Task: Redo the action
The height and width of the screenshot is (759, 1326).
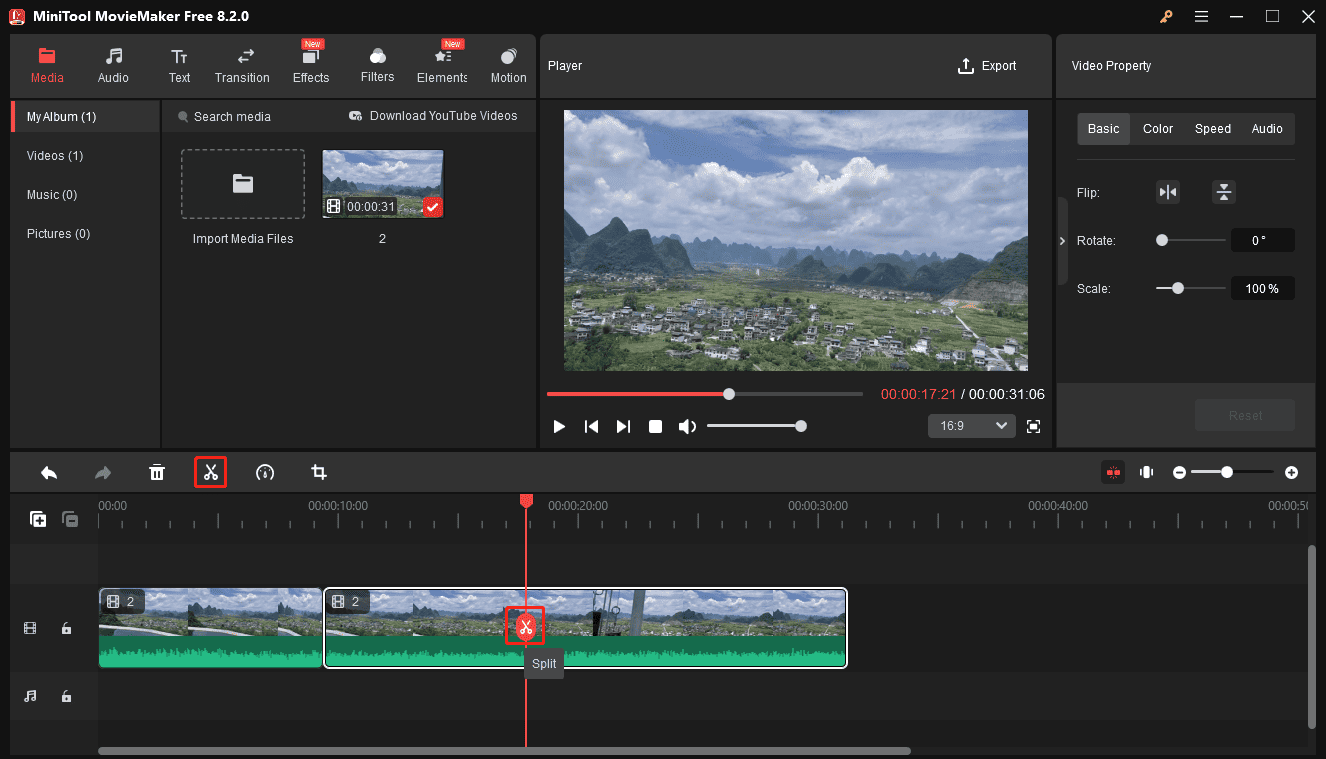Action: (103, 472)
